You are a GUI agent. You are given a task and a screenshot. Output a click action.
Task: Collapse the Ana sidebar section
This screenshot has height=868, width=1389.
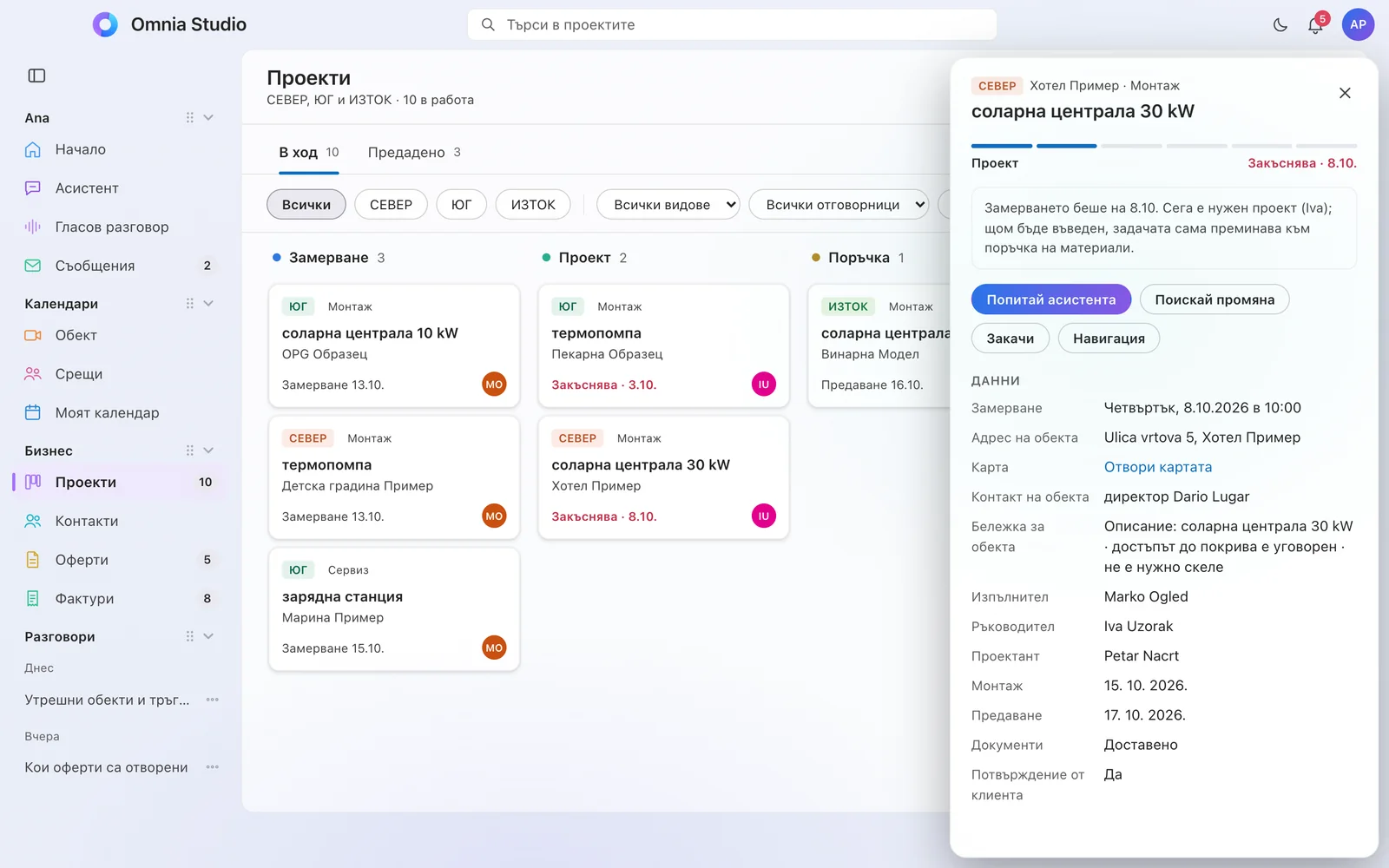(x=208, y=118)
